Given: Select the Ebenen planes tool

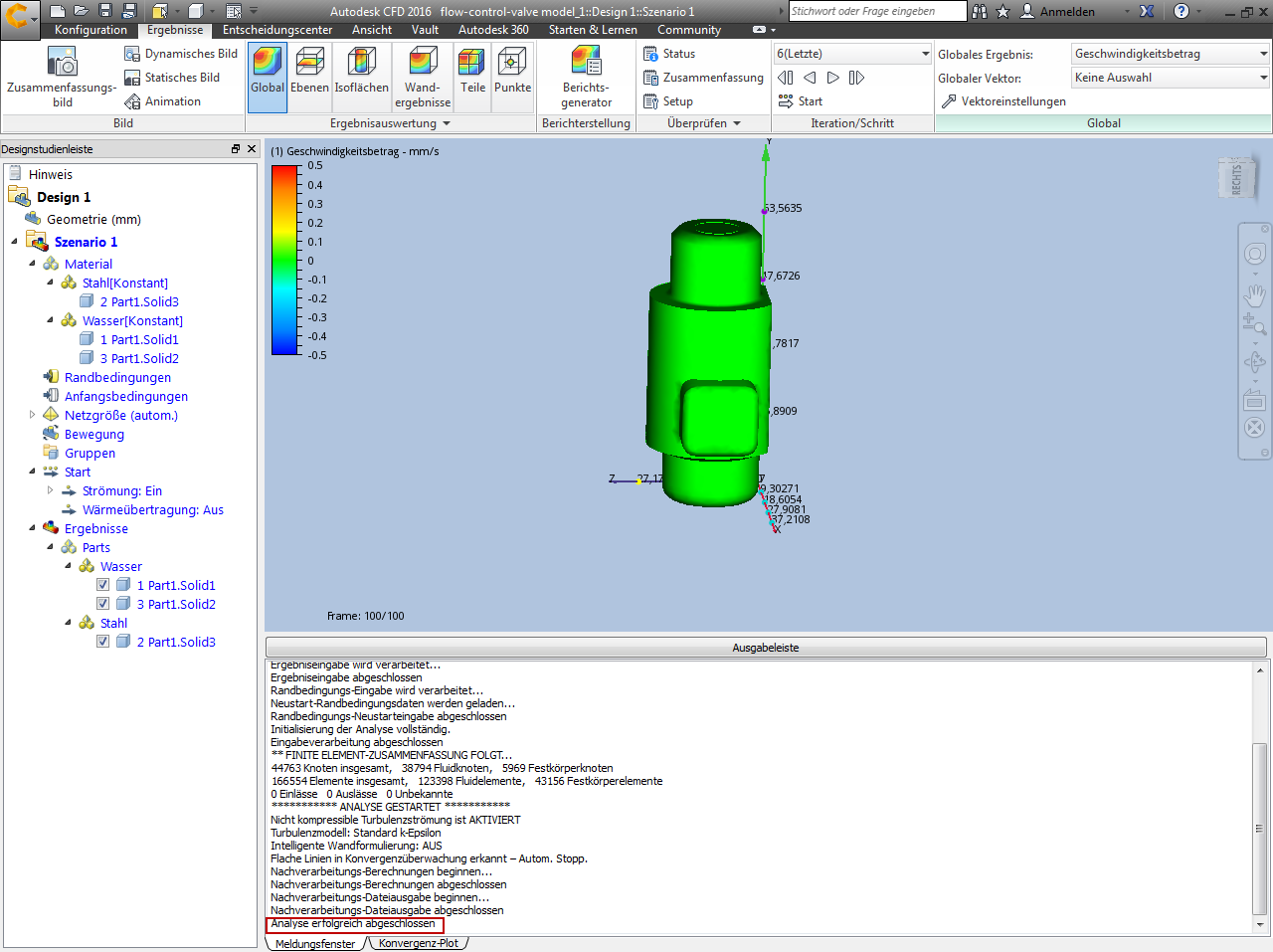Looking at the screenshot, I should [x=309, y=77].
